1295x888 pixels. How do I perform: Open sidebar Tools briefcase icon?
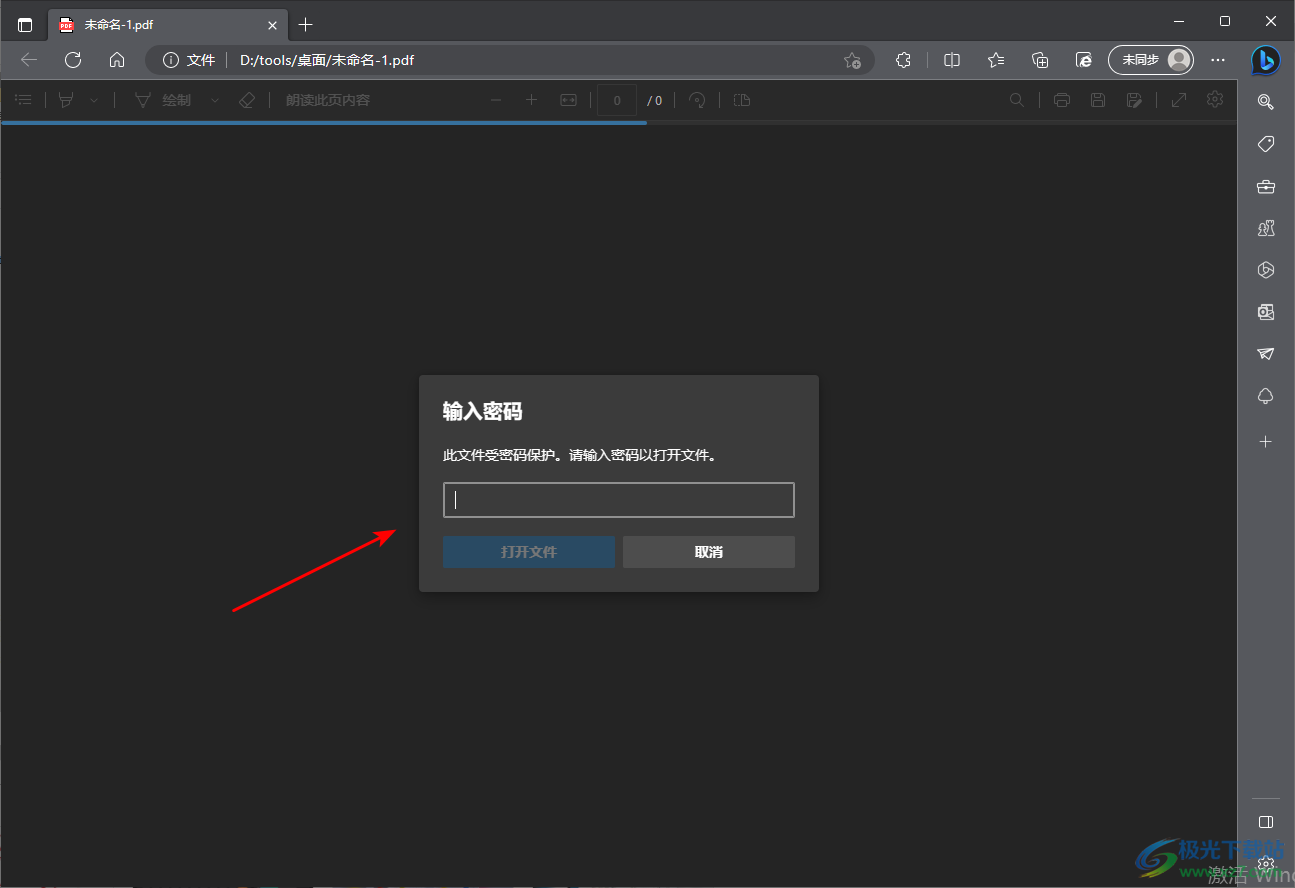(1266, 186)
